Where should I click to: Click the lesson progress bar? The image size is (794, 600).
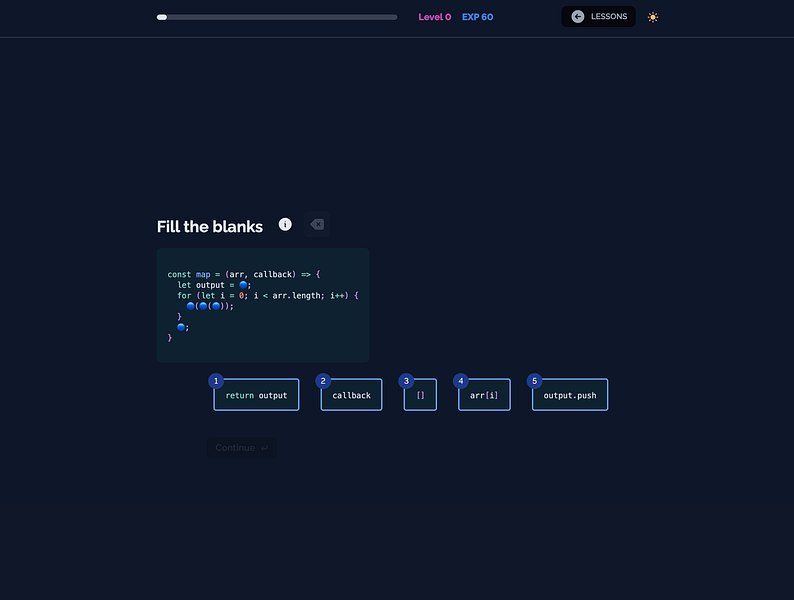(x=277, y=17)
